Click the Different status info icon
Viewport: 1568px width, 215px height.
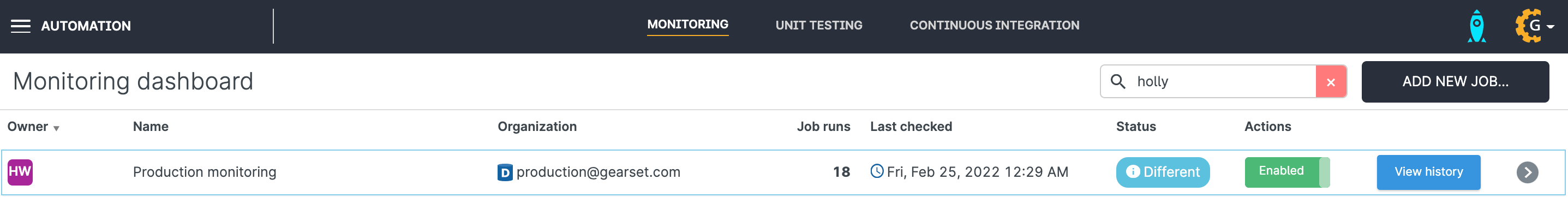[x=1133, y=172]
